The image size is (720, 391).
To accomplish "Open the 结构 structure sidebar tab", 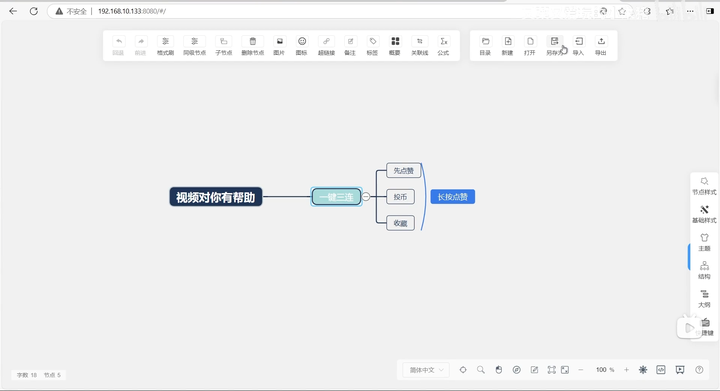I will point(704,270).
